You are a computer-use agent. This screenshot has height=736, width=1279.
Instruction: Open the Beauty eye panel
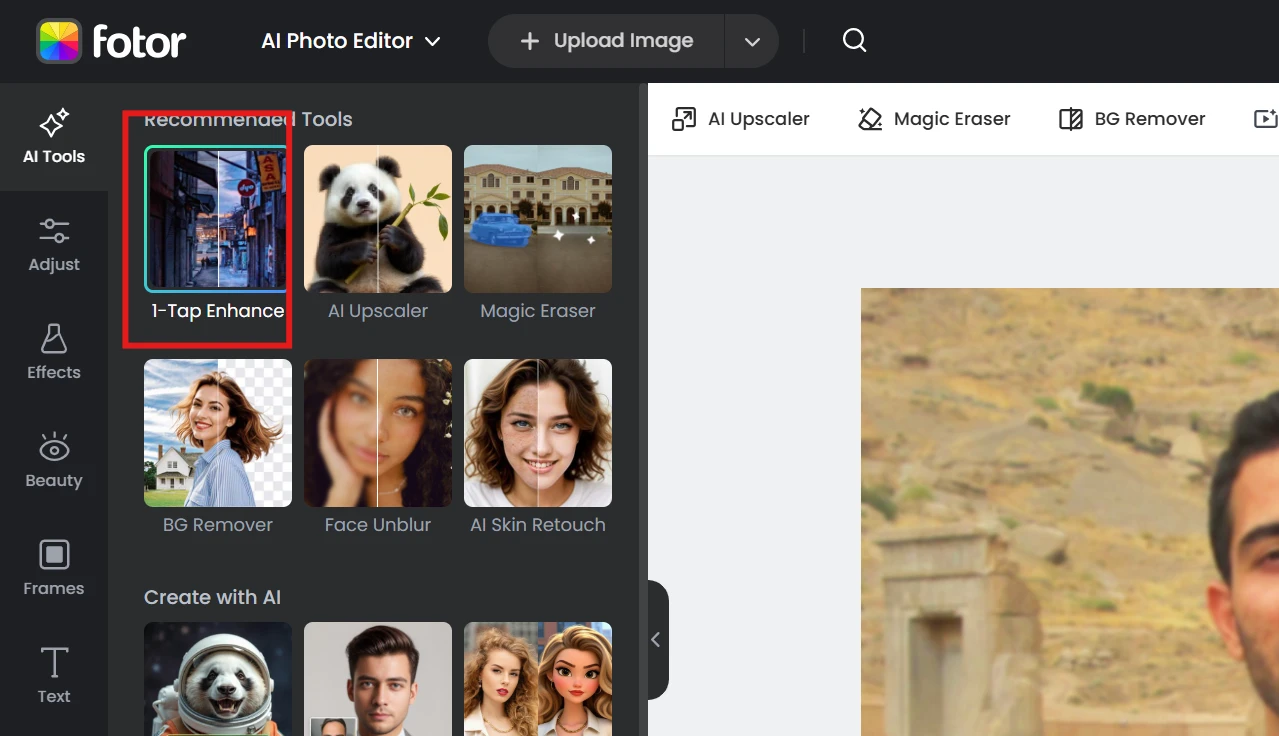(54, 461)
